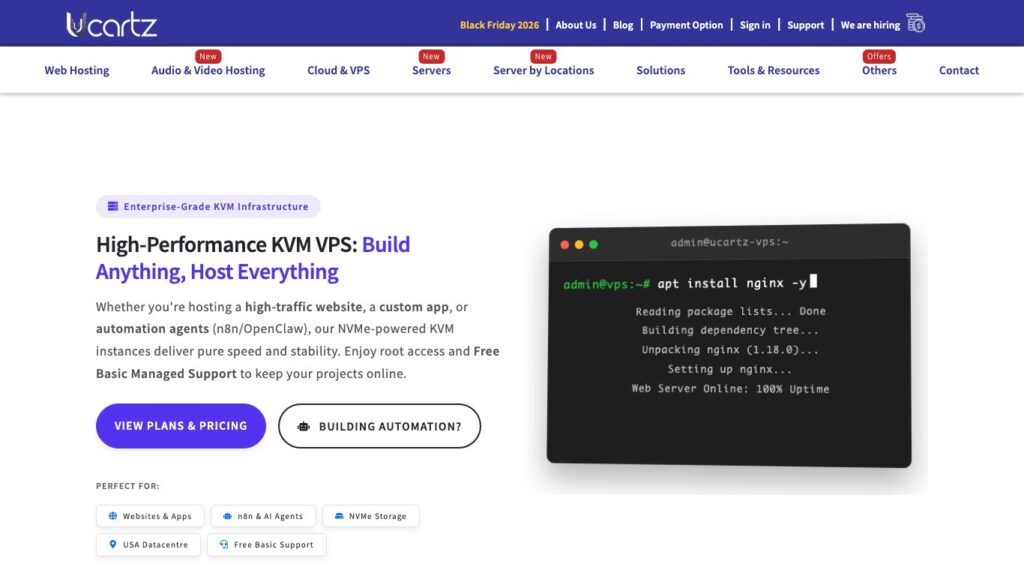
Task: Select Websites & Apps tag
Action: [x=150, y=516]
